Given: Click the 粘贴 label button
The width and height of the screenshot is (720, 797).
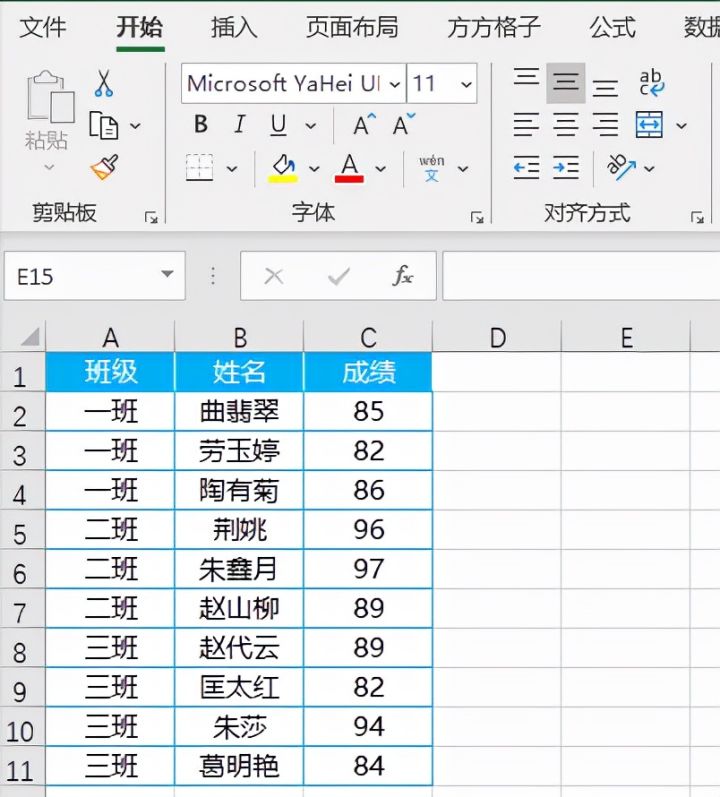Looking at the screenshot, I should [46, 140].
